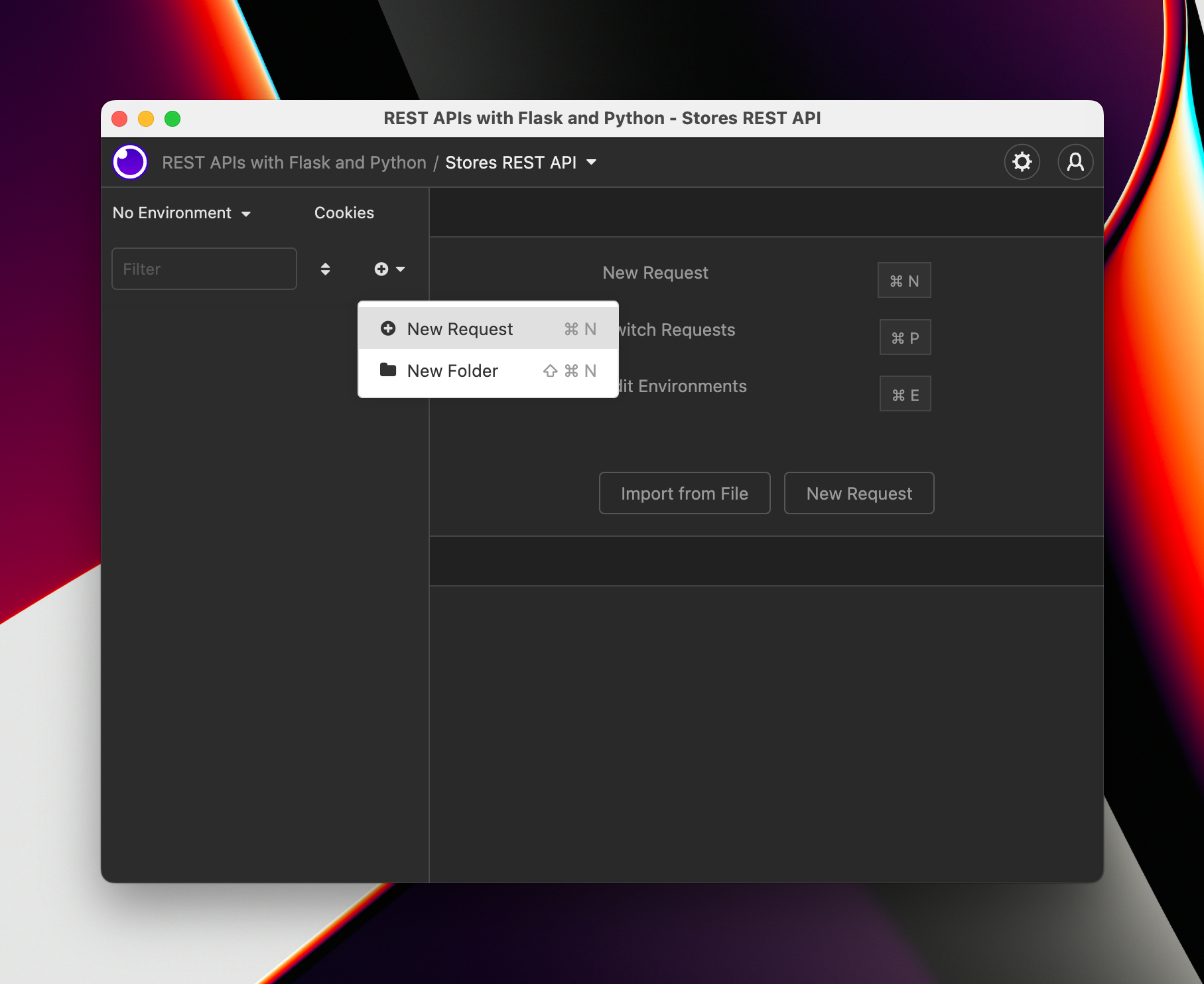Go to REST APIs with Flask and Python breadcrumb
Image resolution: width=1204 pixels, height=984 pixels.
pos(294,163)
